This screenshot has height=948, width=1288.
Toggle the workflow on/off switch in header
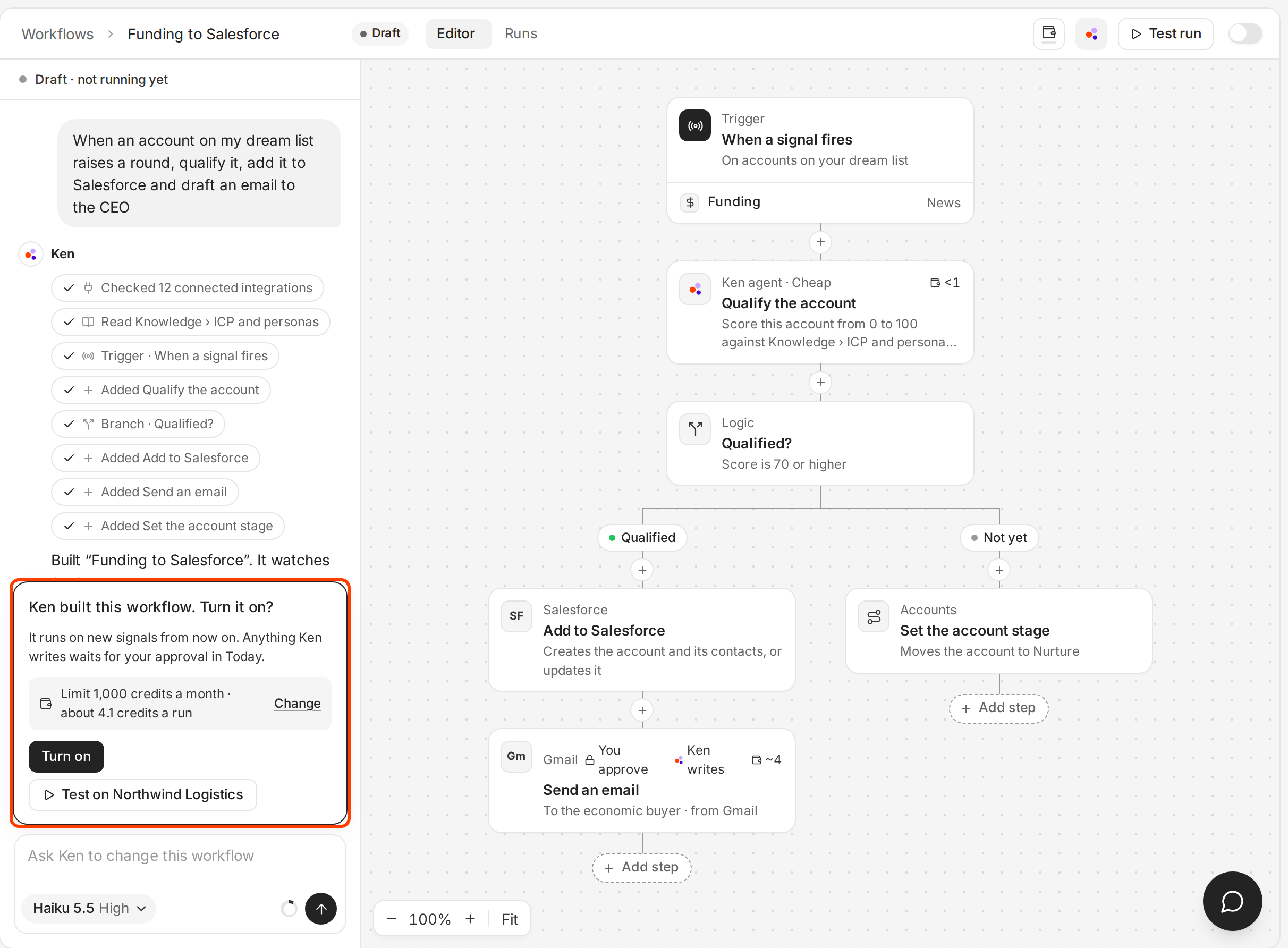pyautogui.click(x=1245, y=33)
